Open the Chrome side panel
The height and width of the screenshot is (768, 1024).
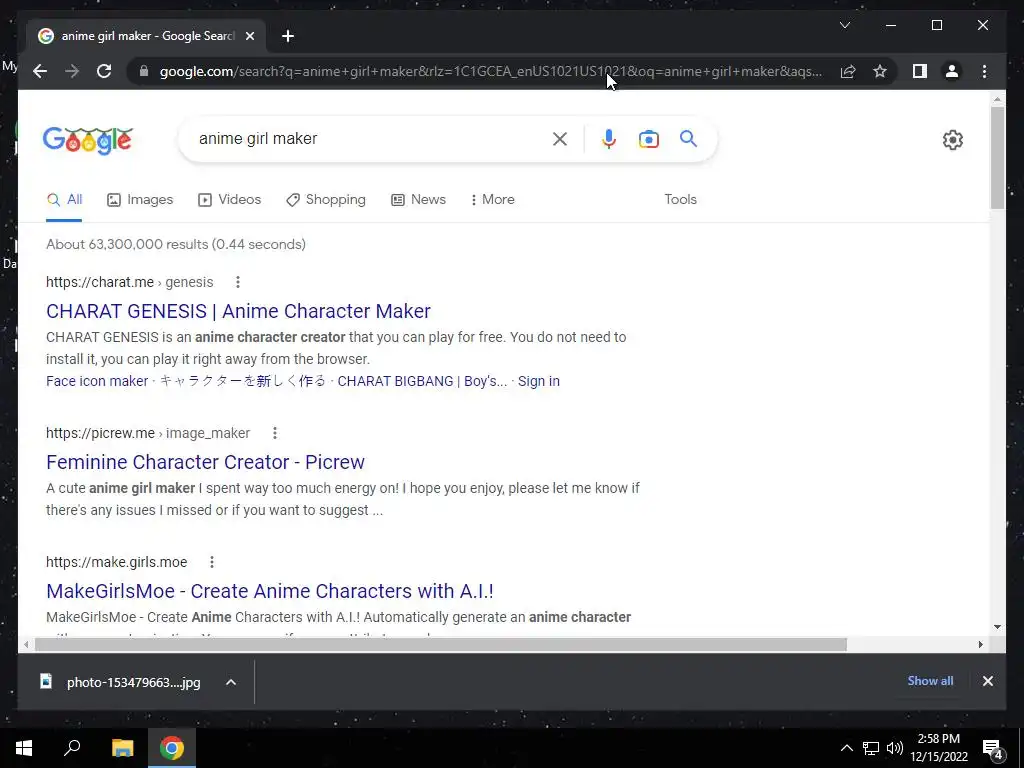point(920,71)
